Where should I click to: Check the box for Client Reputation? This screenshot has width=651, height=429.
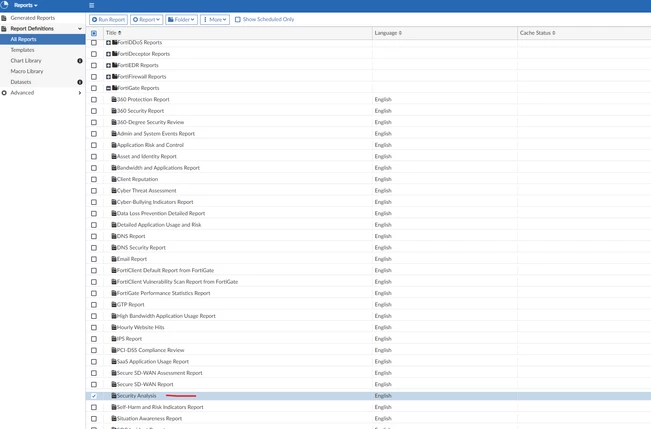[x=94, y=179]
